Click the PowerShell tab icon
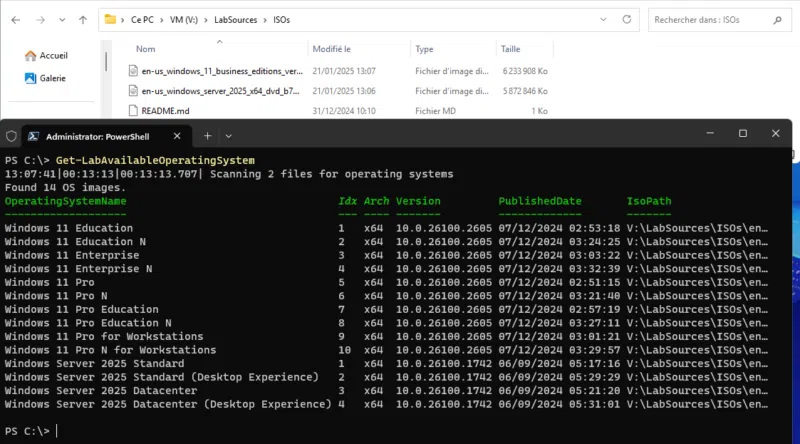Screen dimensions: 800x444 [x=33, y=135]
